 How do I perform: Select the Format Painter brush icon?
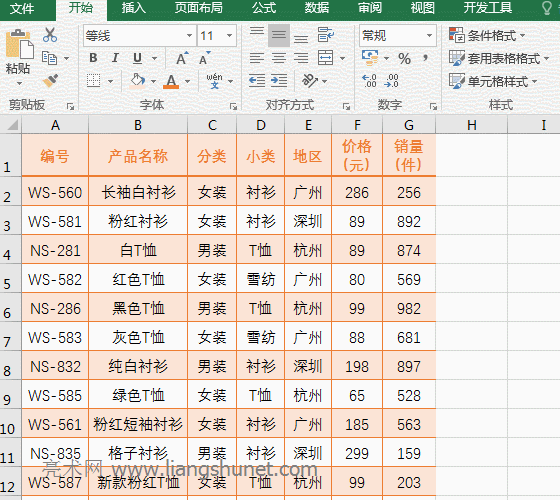pos(50,81)
